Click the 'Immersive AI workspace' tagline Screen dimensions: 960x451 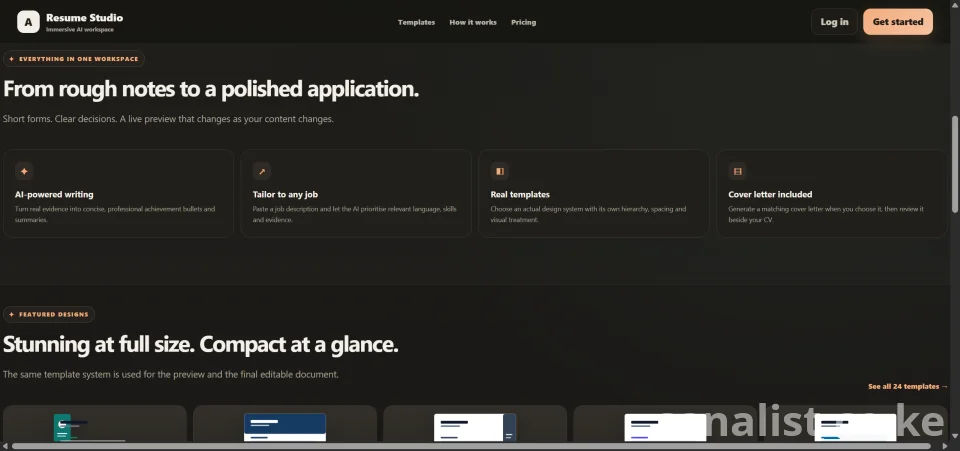[80, 29]
